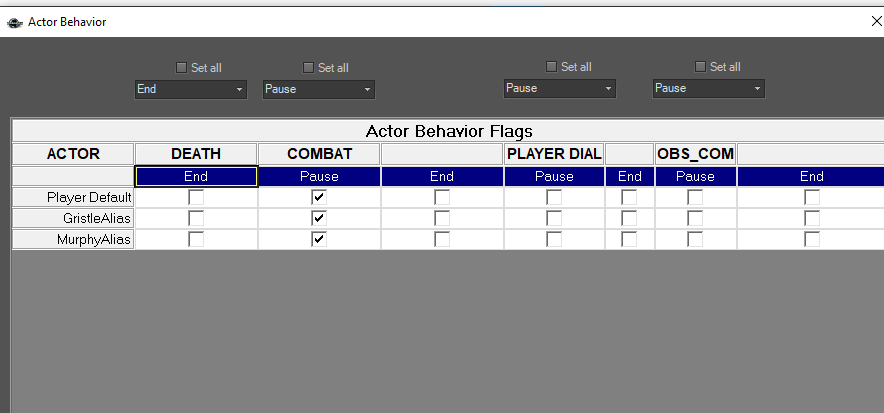The height and width of the screenshot is (413, 884).
Task: Check End box after OBS_COM Pause for GristleAlias
Action: click(812, 218)
